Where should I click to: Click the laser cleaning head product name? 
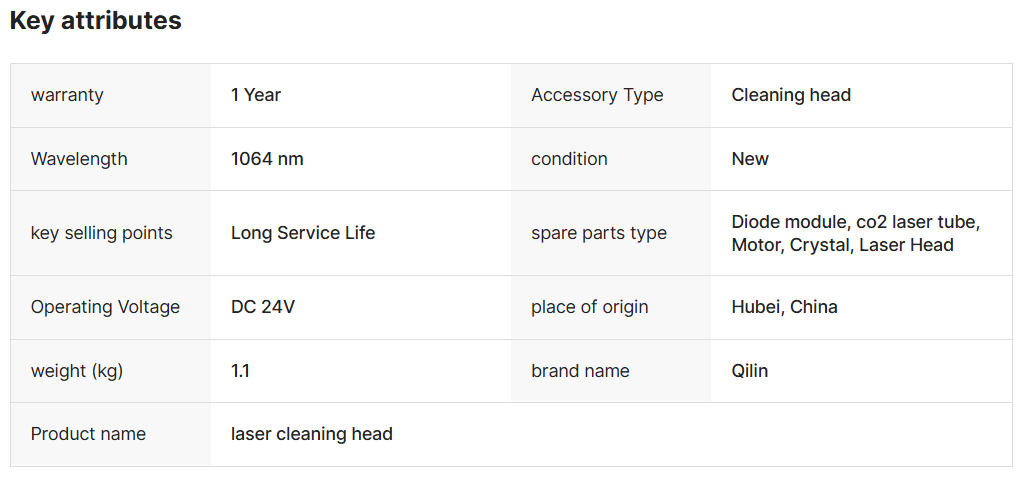pos(312,434)
